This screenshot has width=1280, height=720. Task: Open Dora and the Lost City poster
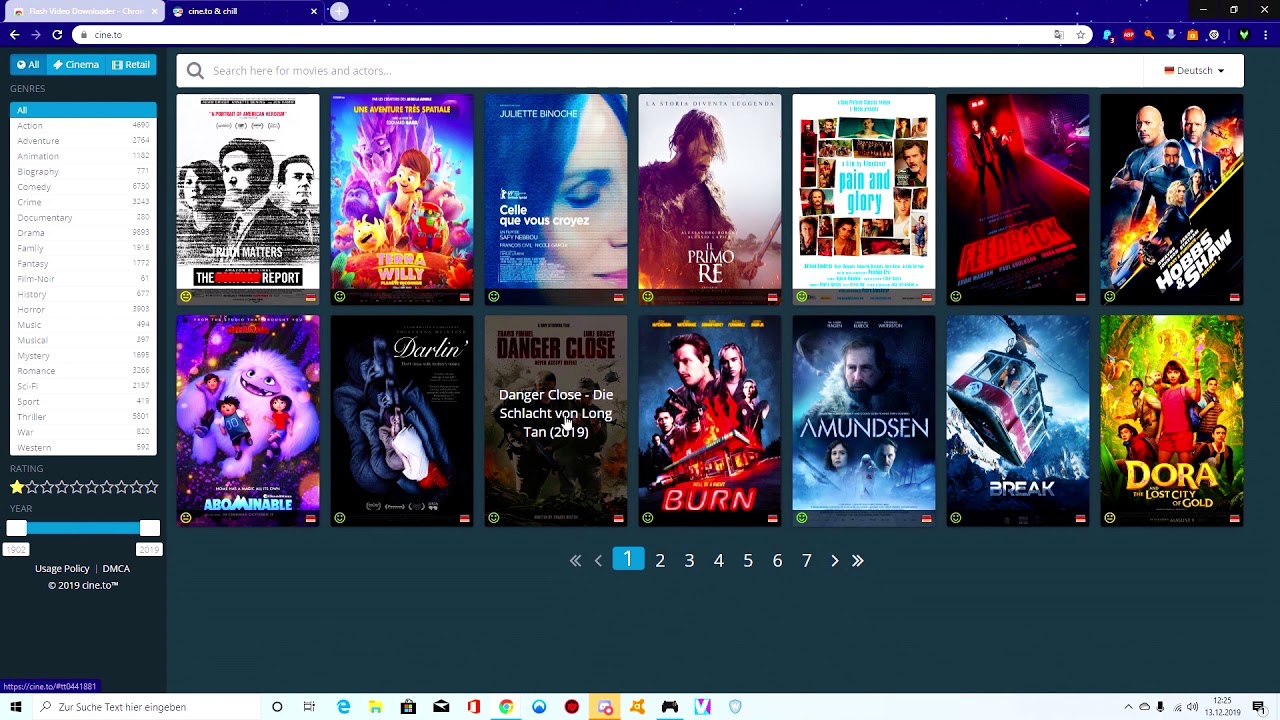coord(1172,421)
